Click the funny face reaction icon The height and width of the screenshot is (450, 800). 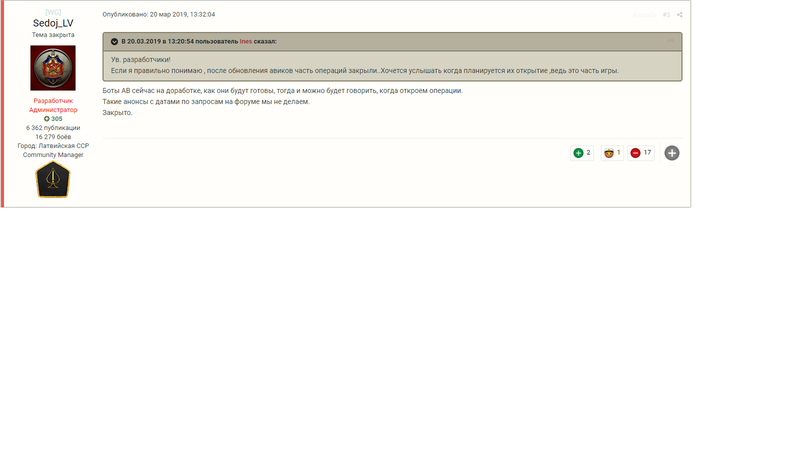click(x=607, y=153)
